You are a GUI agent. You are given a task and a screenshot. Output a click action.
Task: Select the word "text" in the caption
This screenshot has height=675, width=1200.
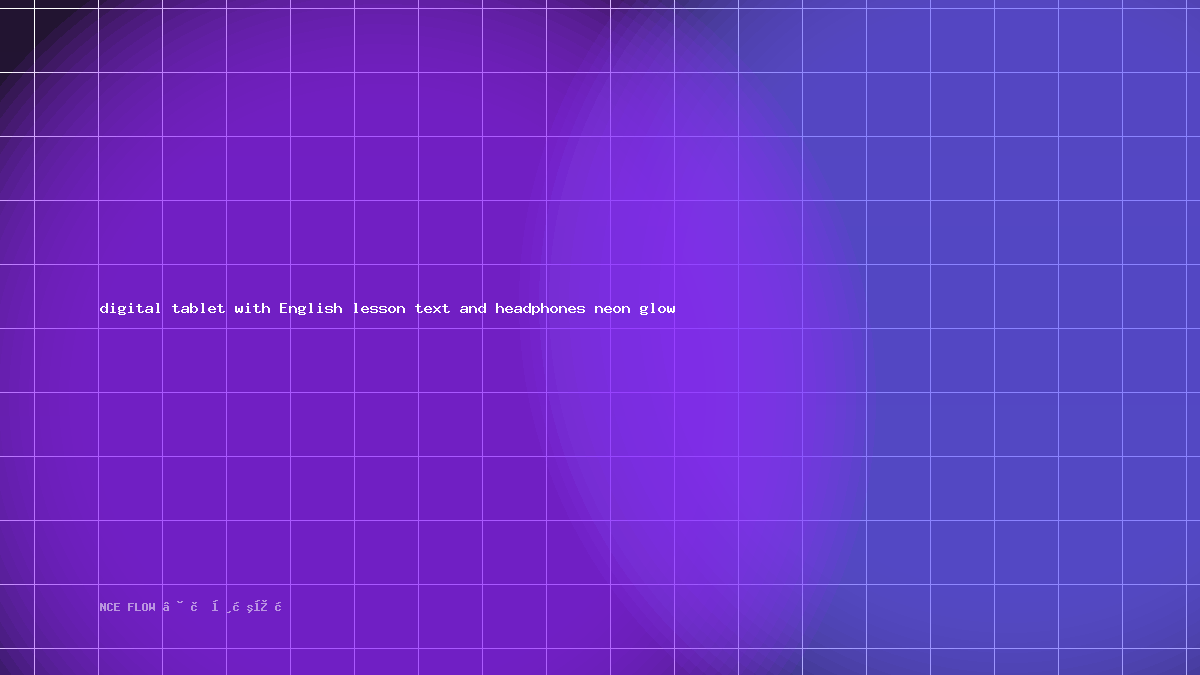click(x=433, y=308)
